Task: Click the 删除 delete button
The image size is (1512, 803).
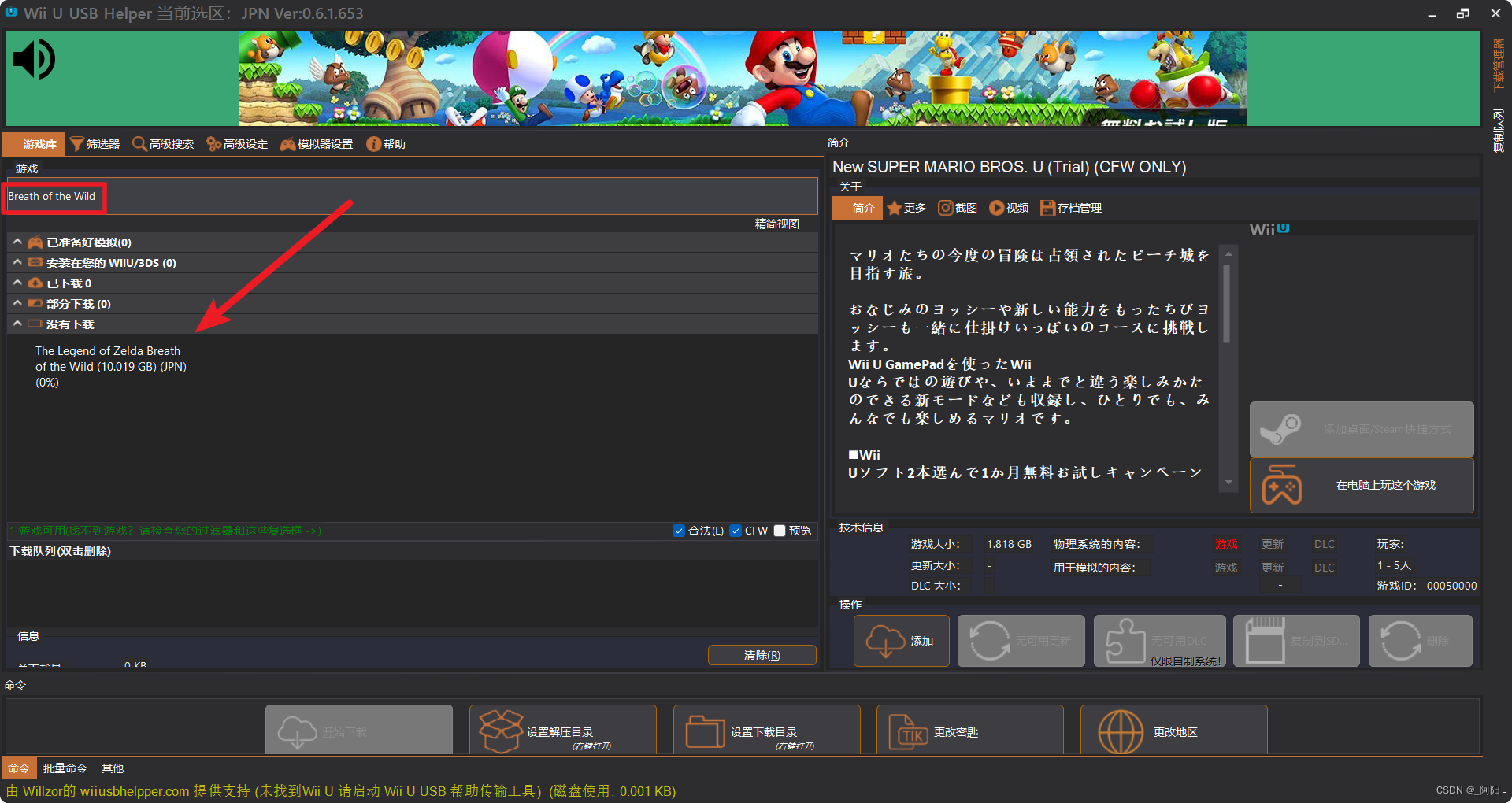Action: click(1421, 641)
